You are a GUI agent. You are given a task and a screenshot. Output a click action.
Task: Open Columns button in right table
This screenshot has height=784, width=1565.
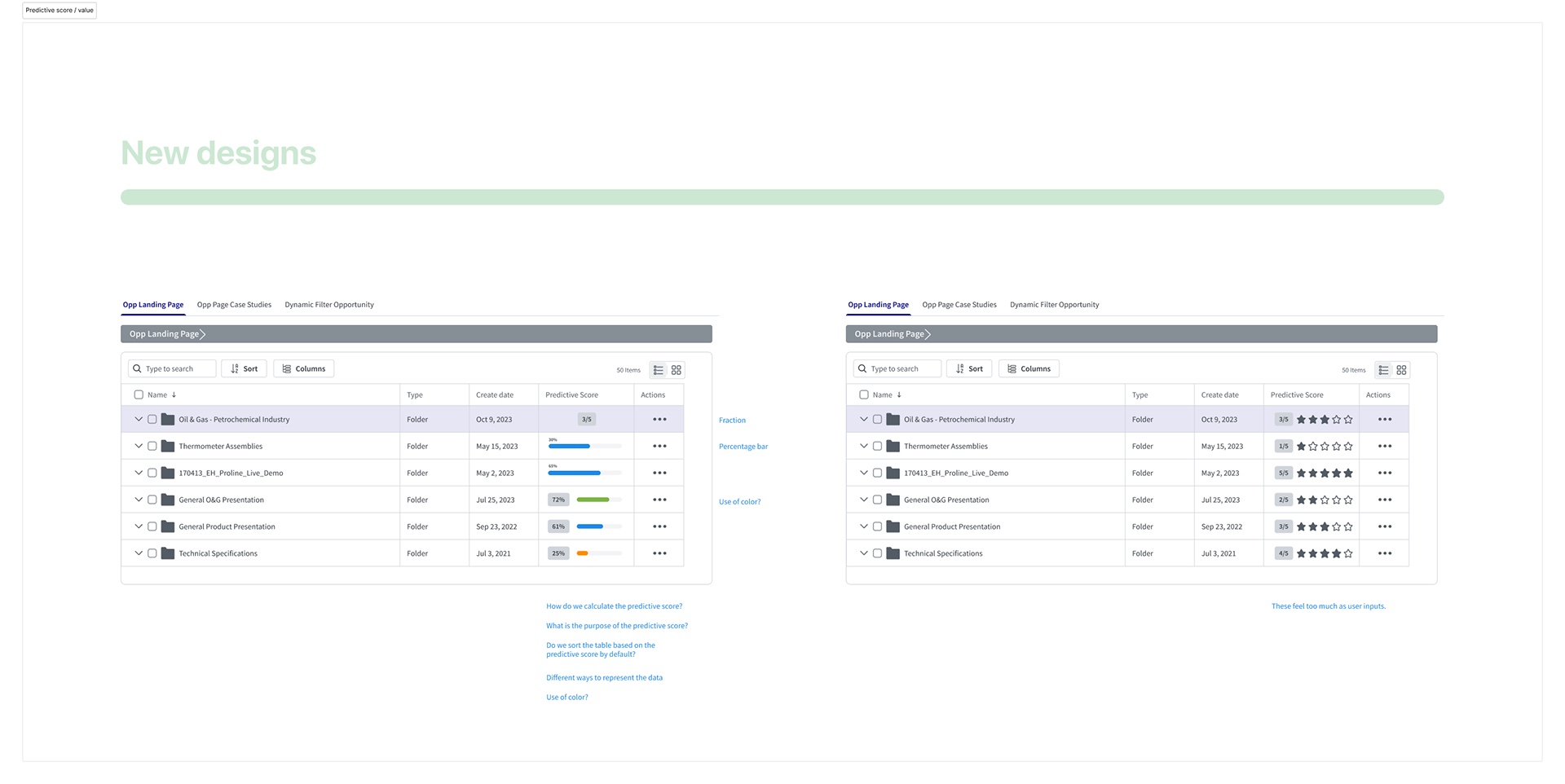(x=1029, y=369)
